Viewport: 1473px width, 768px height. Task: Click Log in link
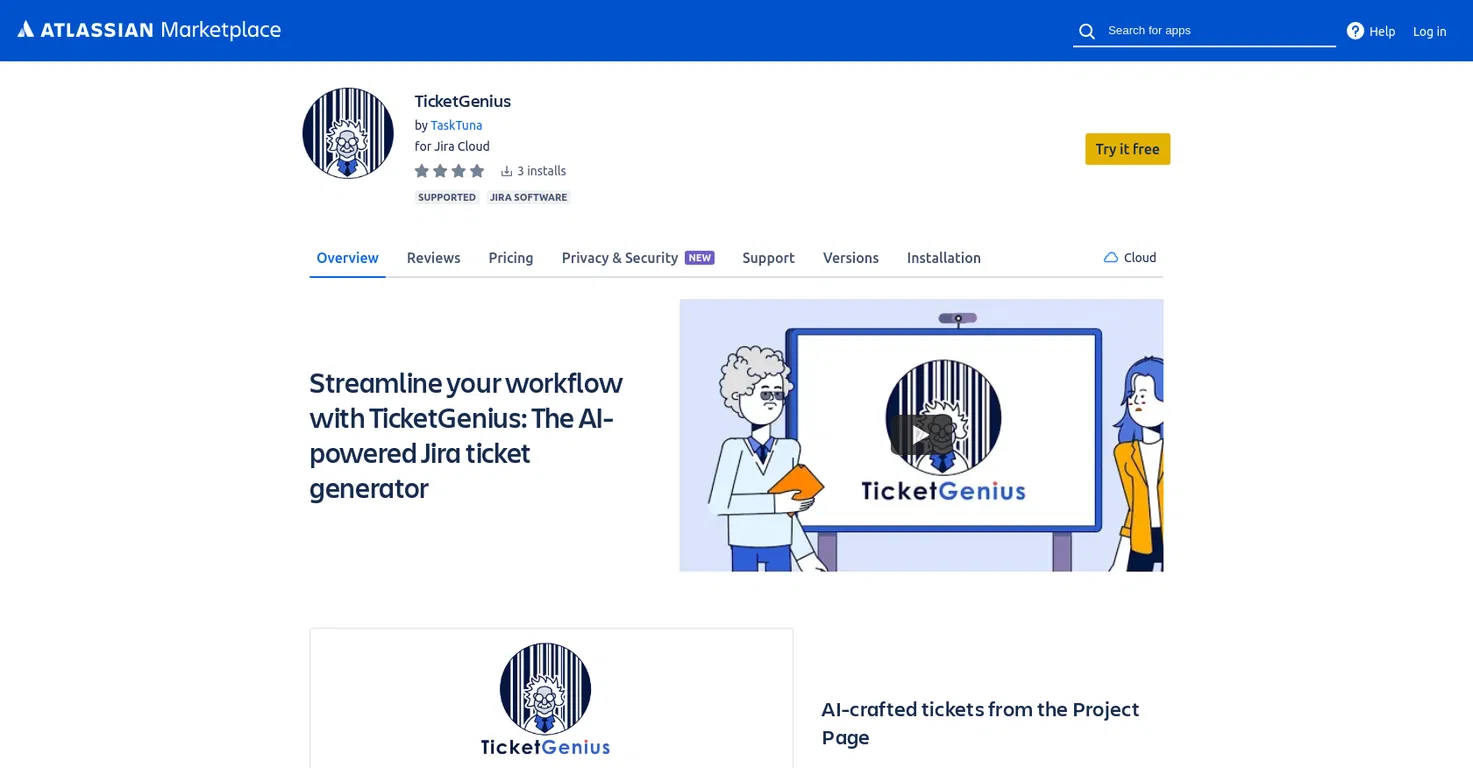click(1430, 31)
